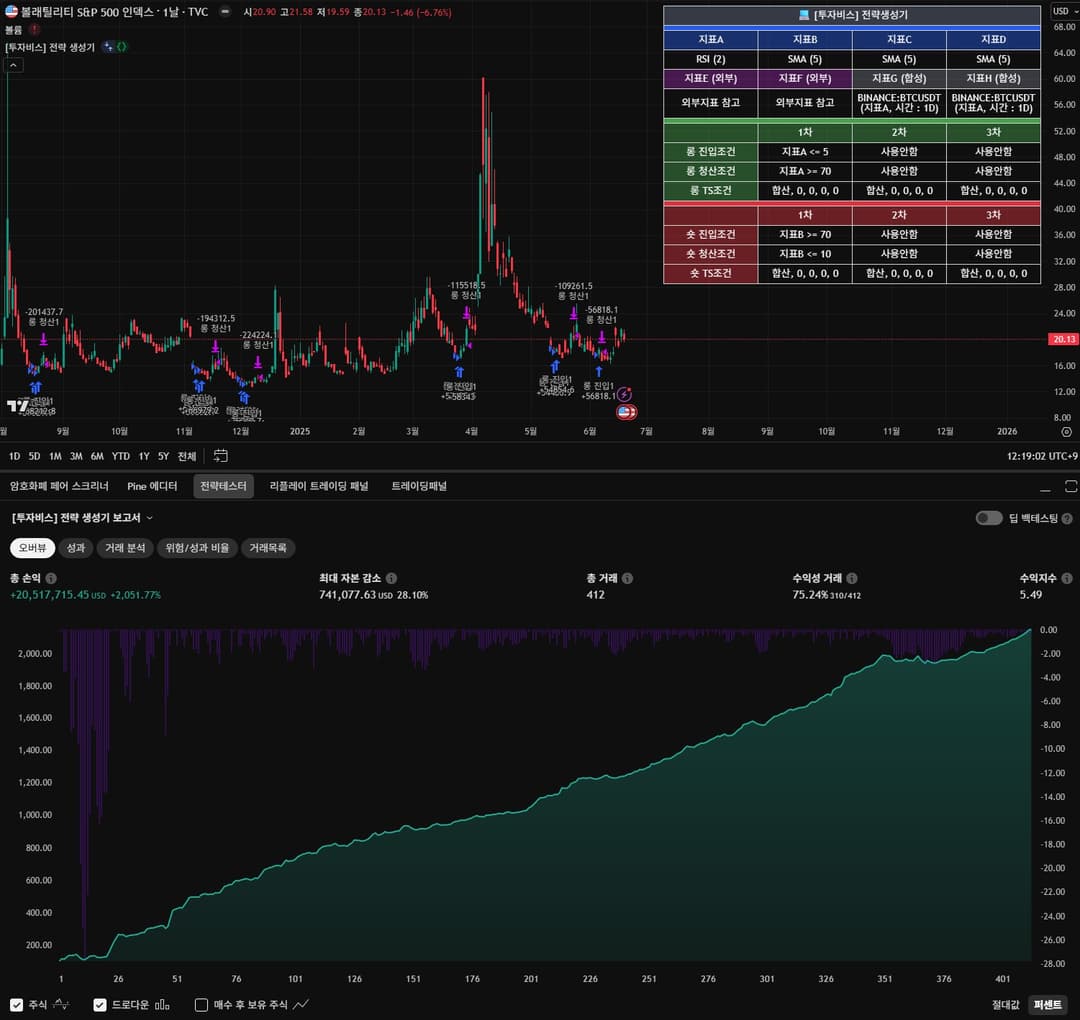This screenshot has height=1020, width=1080.
Task: Click the line icon next to 매수 후 보유 주식
Action: click(301, 1005)
